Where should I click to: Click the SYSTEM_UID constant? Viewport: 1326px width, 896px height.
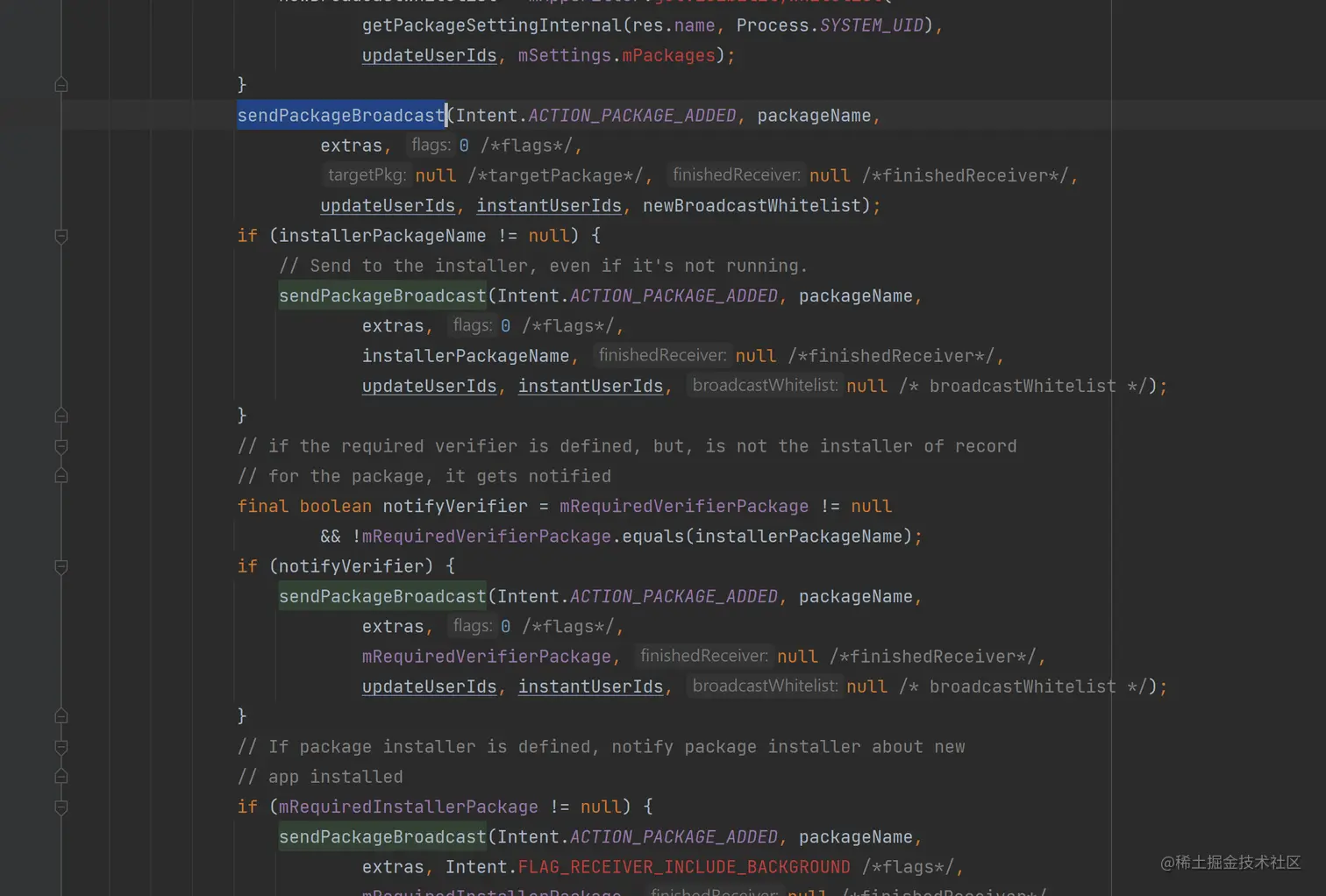click(x=871, y=25)
